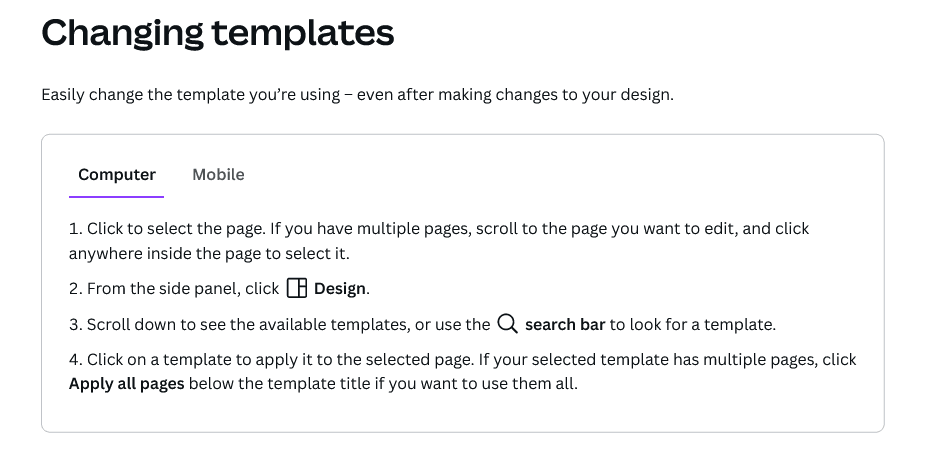Image resolution: width=929 pixels, height=455 pixels.
Task: Click the bold "Apply all pages" text
Action: [126, 383]
